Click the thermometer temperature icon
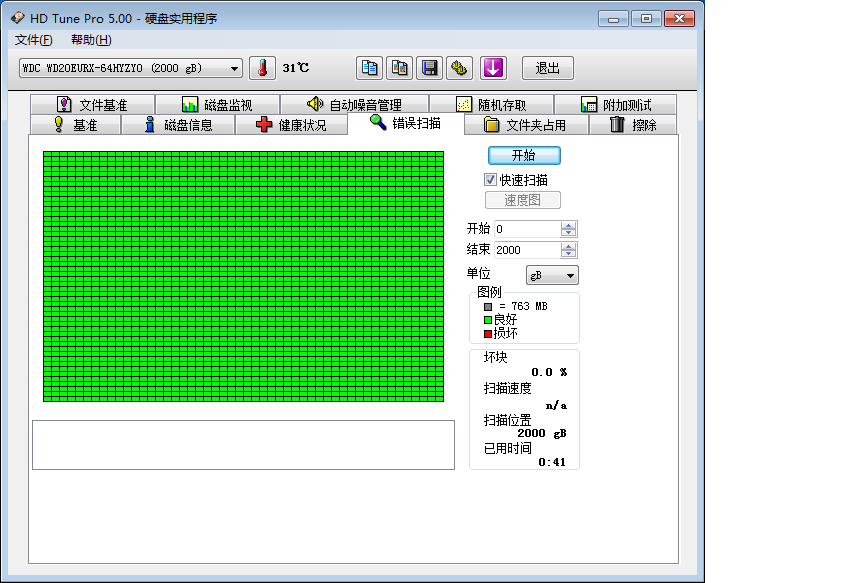864x583 pixels. (x=262, y=68)
